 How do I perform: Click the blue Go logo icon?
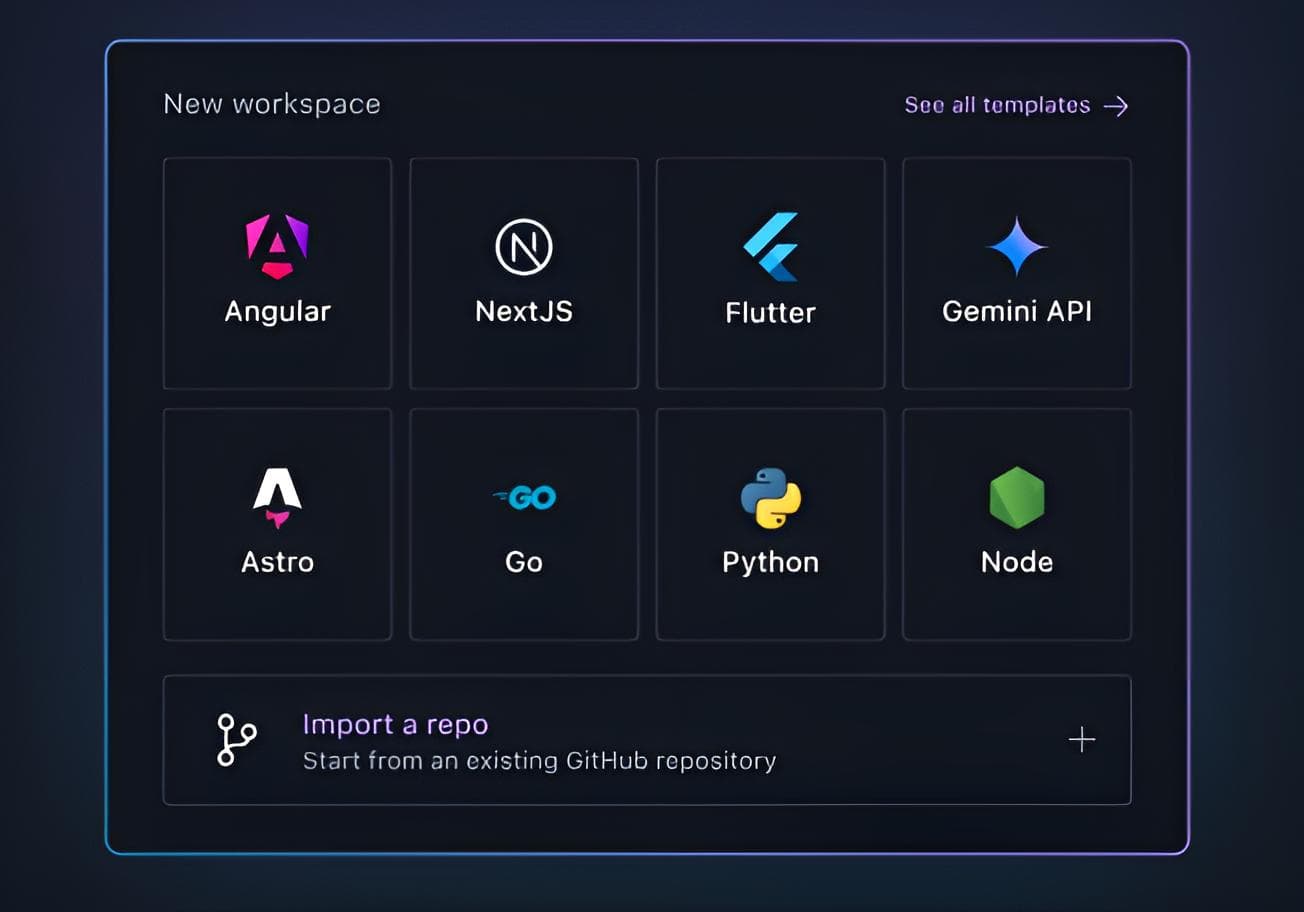coord(525,497)
